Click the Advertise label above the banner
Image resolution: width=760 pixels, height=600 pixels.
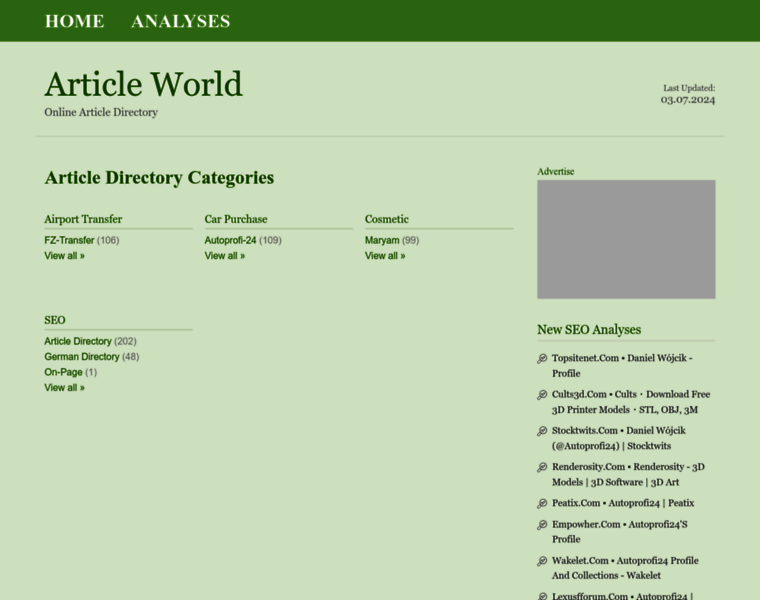point(555,172)
